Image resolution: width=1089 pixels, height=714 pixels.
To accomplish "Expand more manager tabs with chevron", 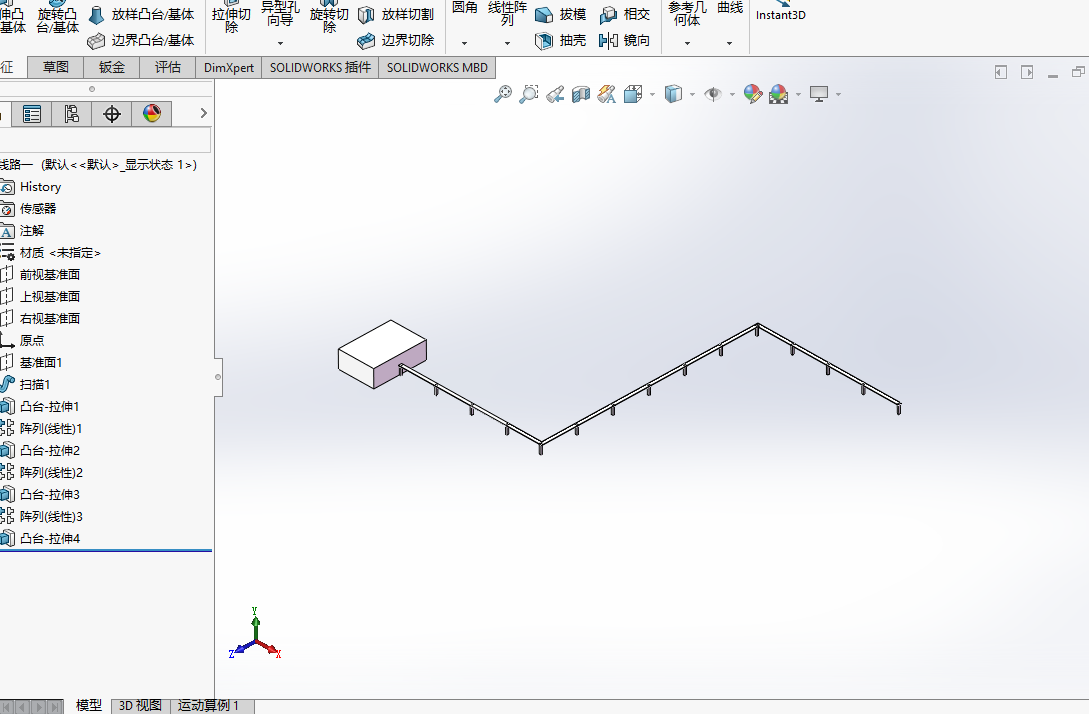I will click(203, 113).
